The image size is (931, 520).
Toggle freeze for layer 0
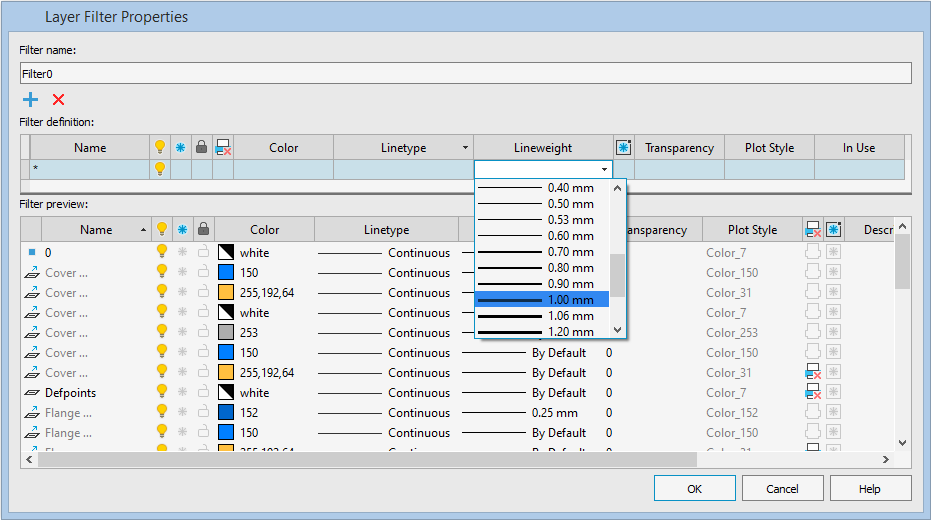pyautogui.click(x=182, y=253)
